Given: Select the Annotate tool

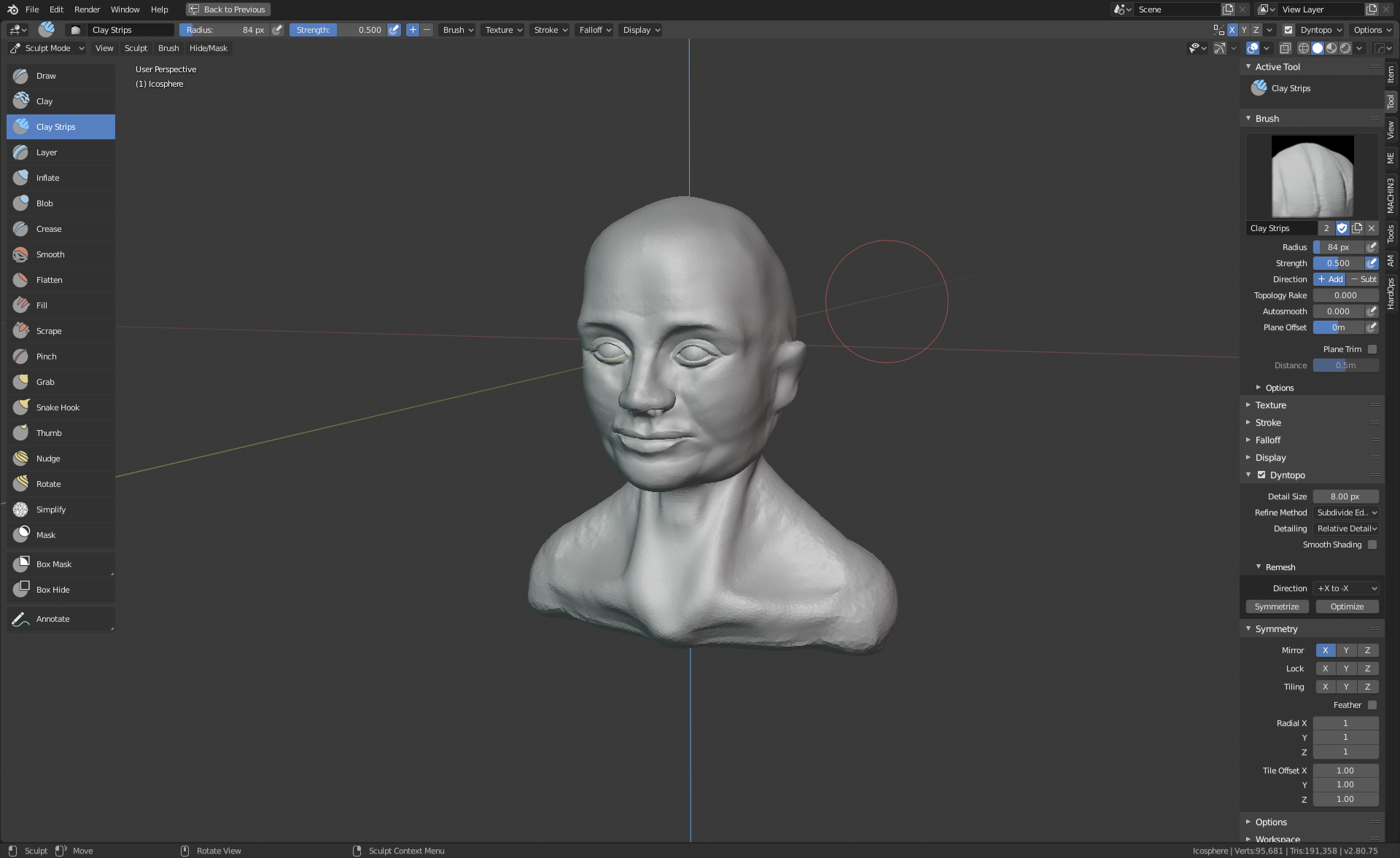Looking at the screenshot, I should pyautogui.click(x=52, y=619).
